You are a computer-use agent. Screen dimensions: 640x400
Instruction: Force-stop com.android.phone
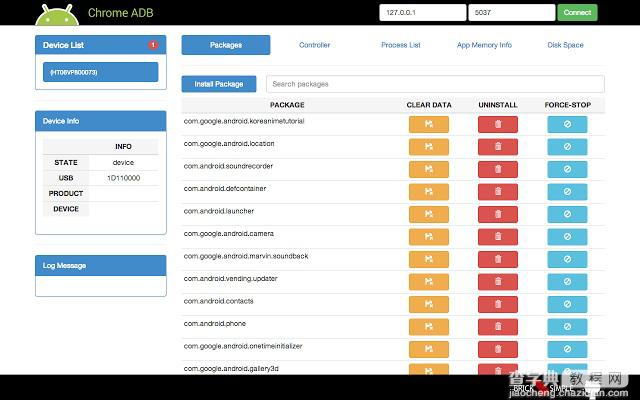click(x=567, y=327)
